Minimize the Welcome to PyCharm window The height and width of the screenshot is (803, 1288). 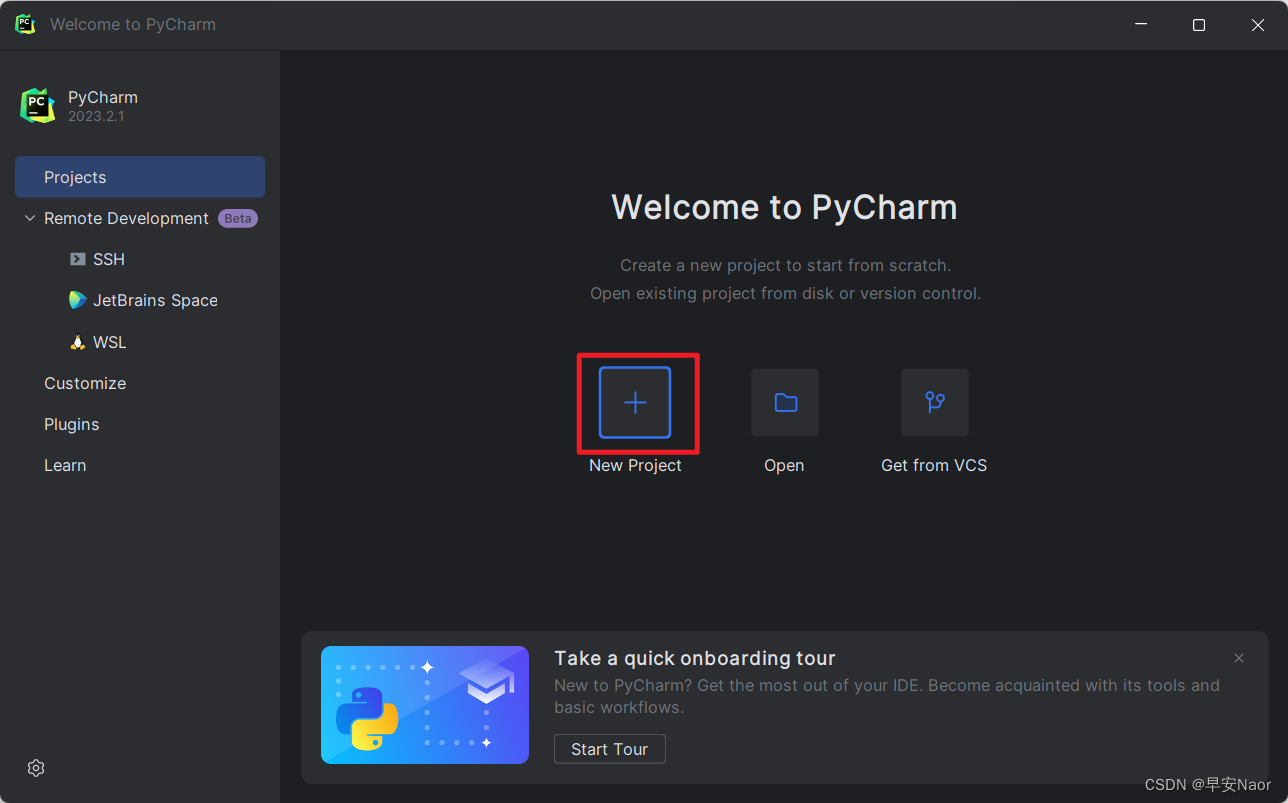[x=1140, y=25]
